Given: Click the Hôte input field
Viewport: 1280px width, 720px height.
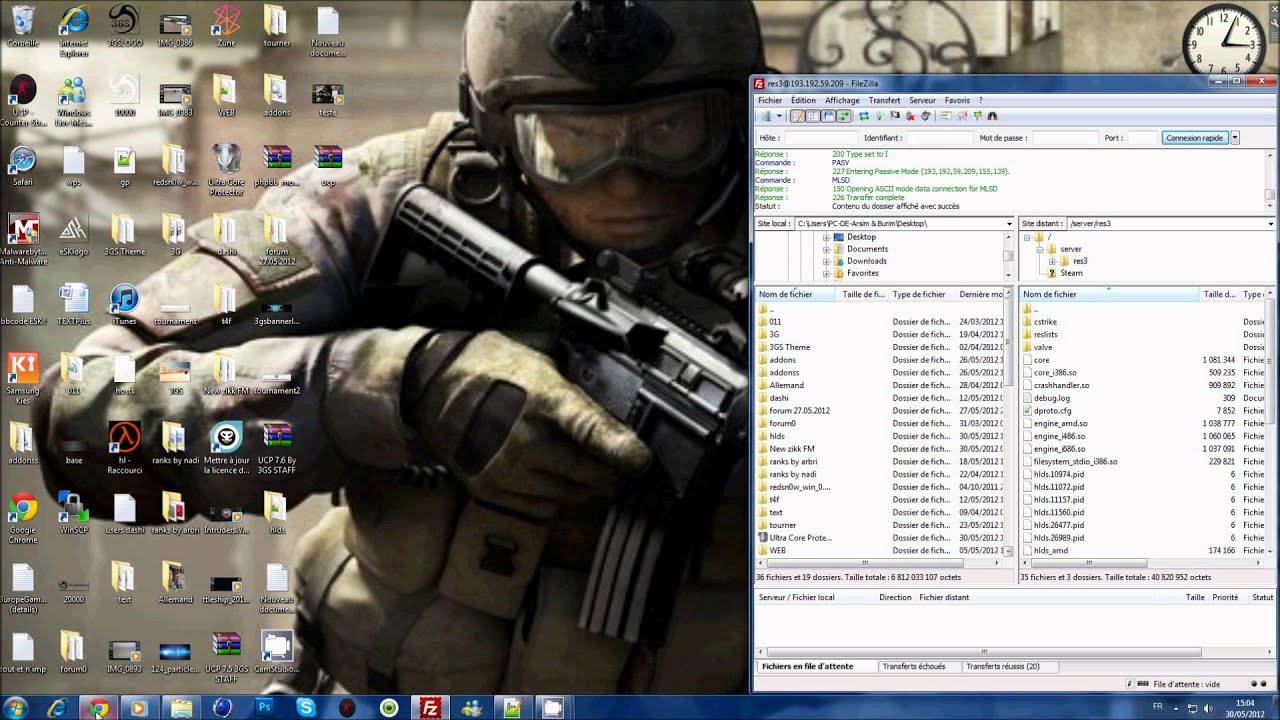Looking at the screenshot, I should [x=821, y=138].
